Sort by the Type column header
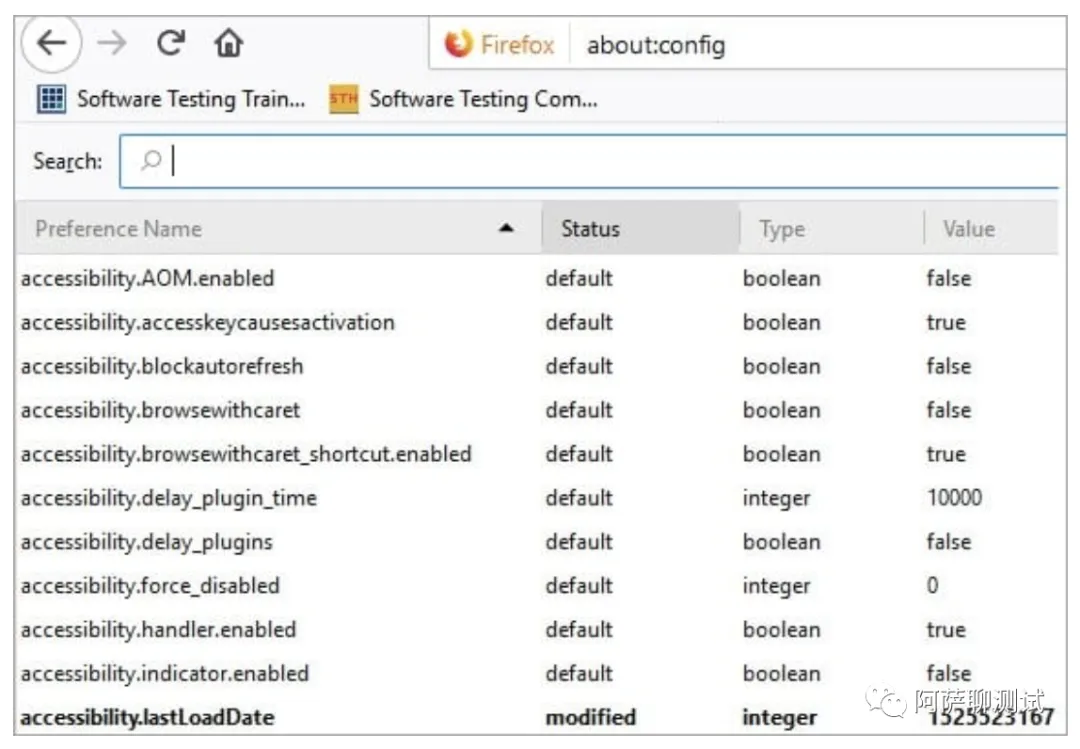The height and width of the screenshot is (749, 1080). pos(782,229)
